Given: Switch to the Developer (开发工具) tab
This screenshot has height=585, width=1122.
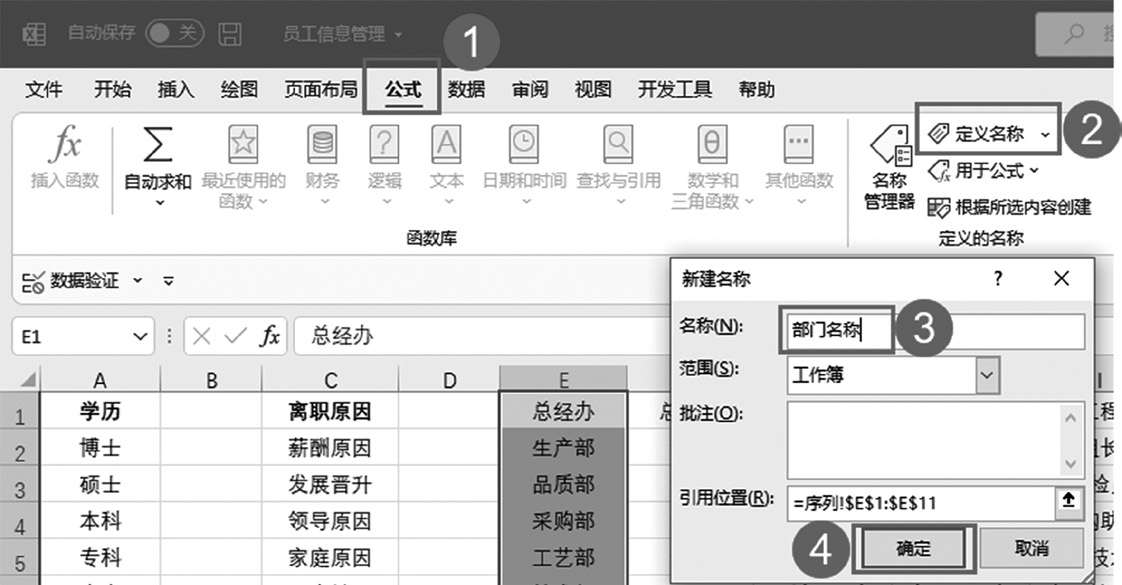Looking at the screenshot, I should [675, 89].
